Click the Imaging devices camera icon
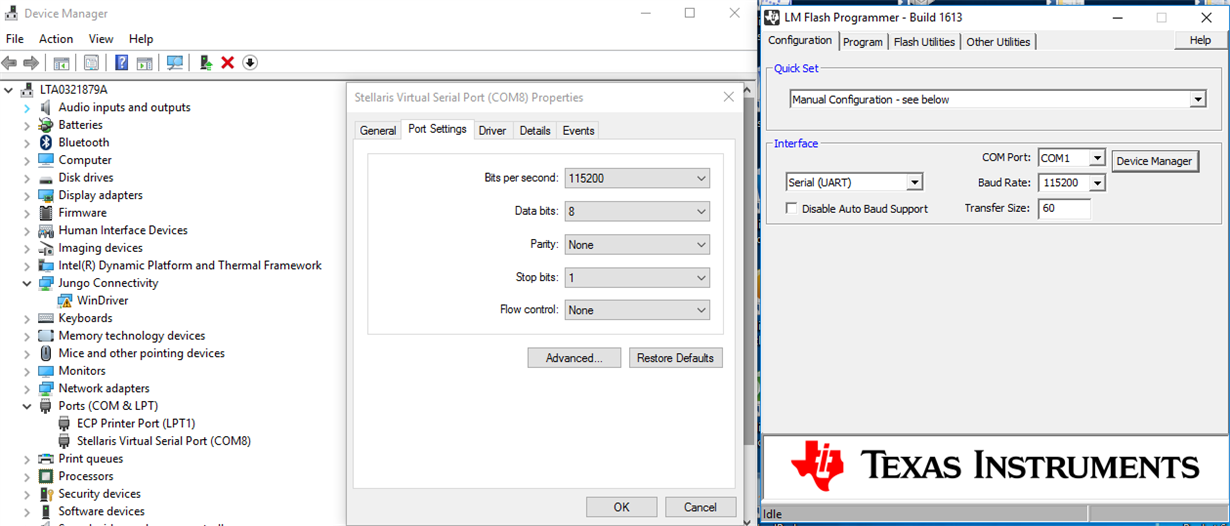1230x526 pixels. point(46,248)
